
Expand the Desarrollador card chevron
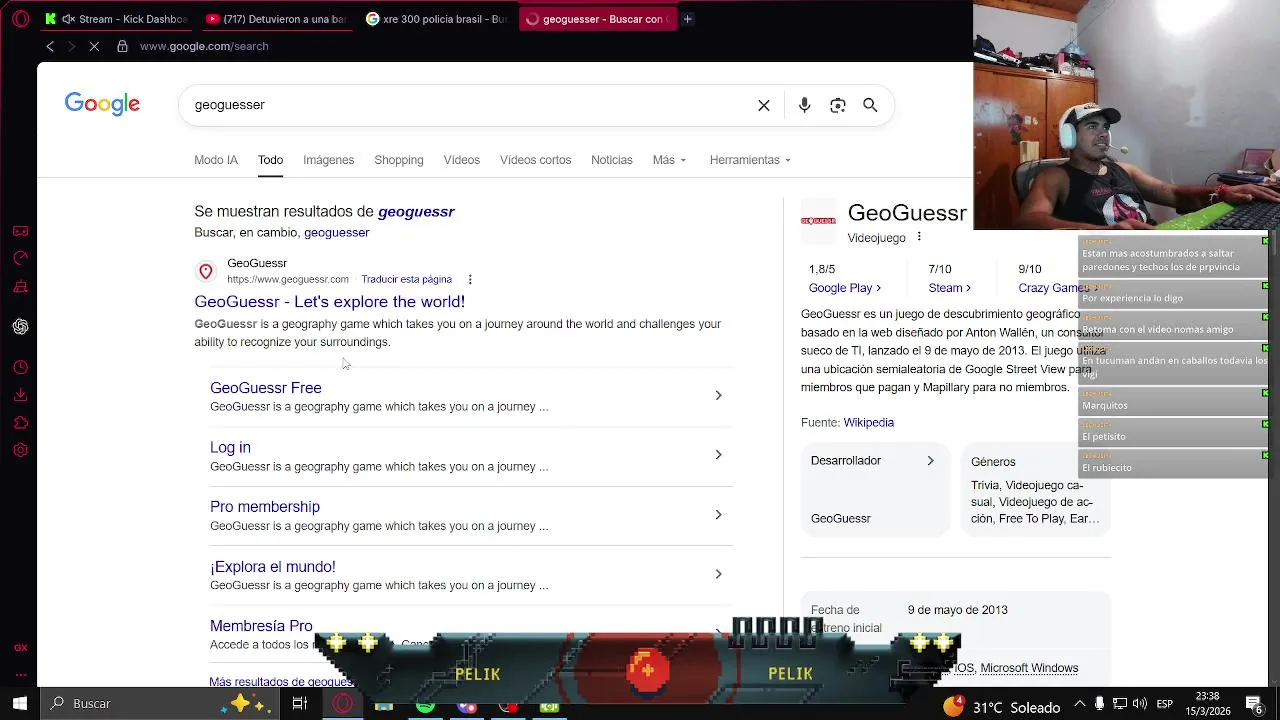(930, 461)
